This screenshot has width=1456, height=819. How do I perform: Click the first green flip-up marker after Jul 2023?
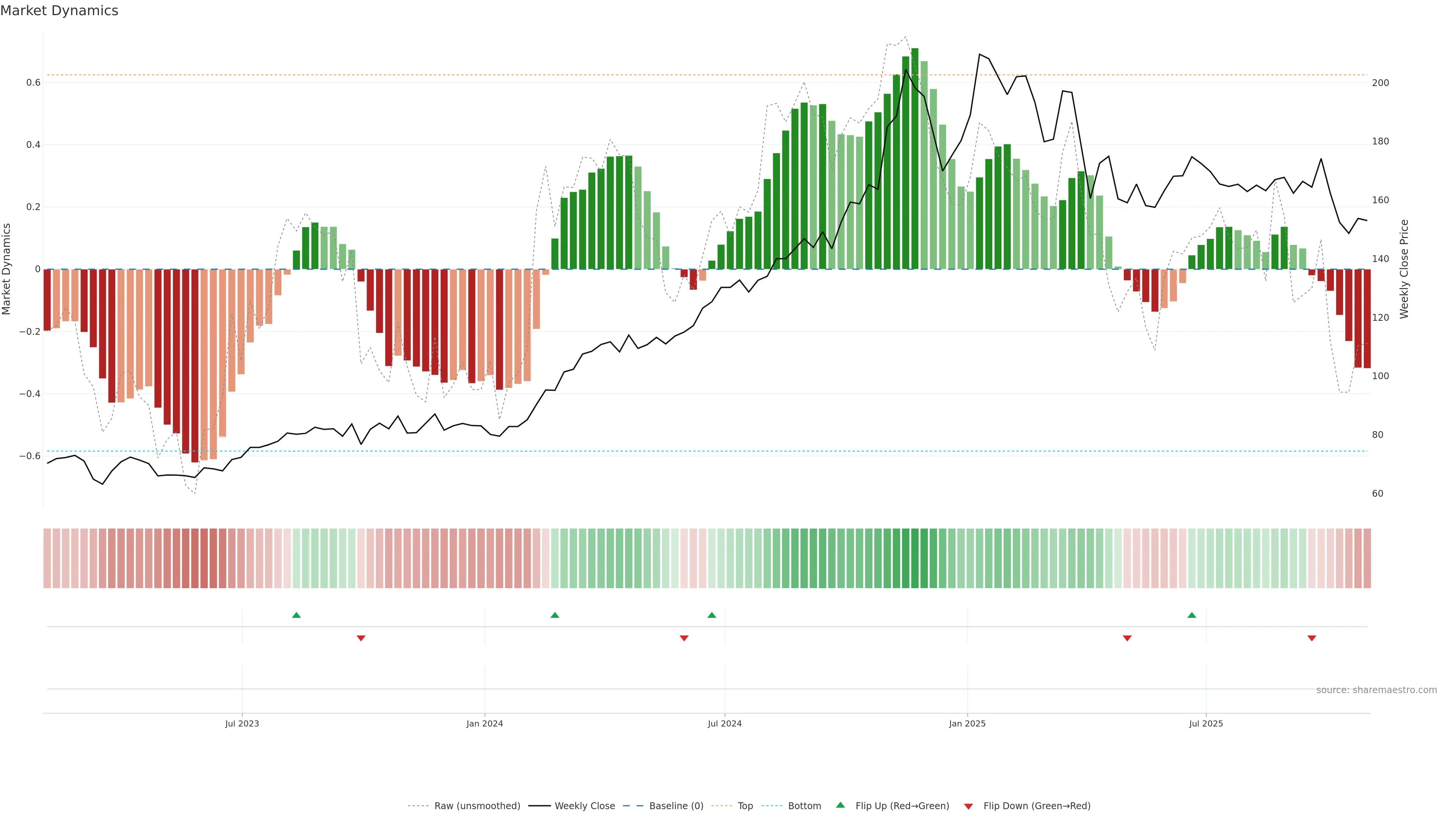click(x=296, y=615)
